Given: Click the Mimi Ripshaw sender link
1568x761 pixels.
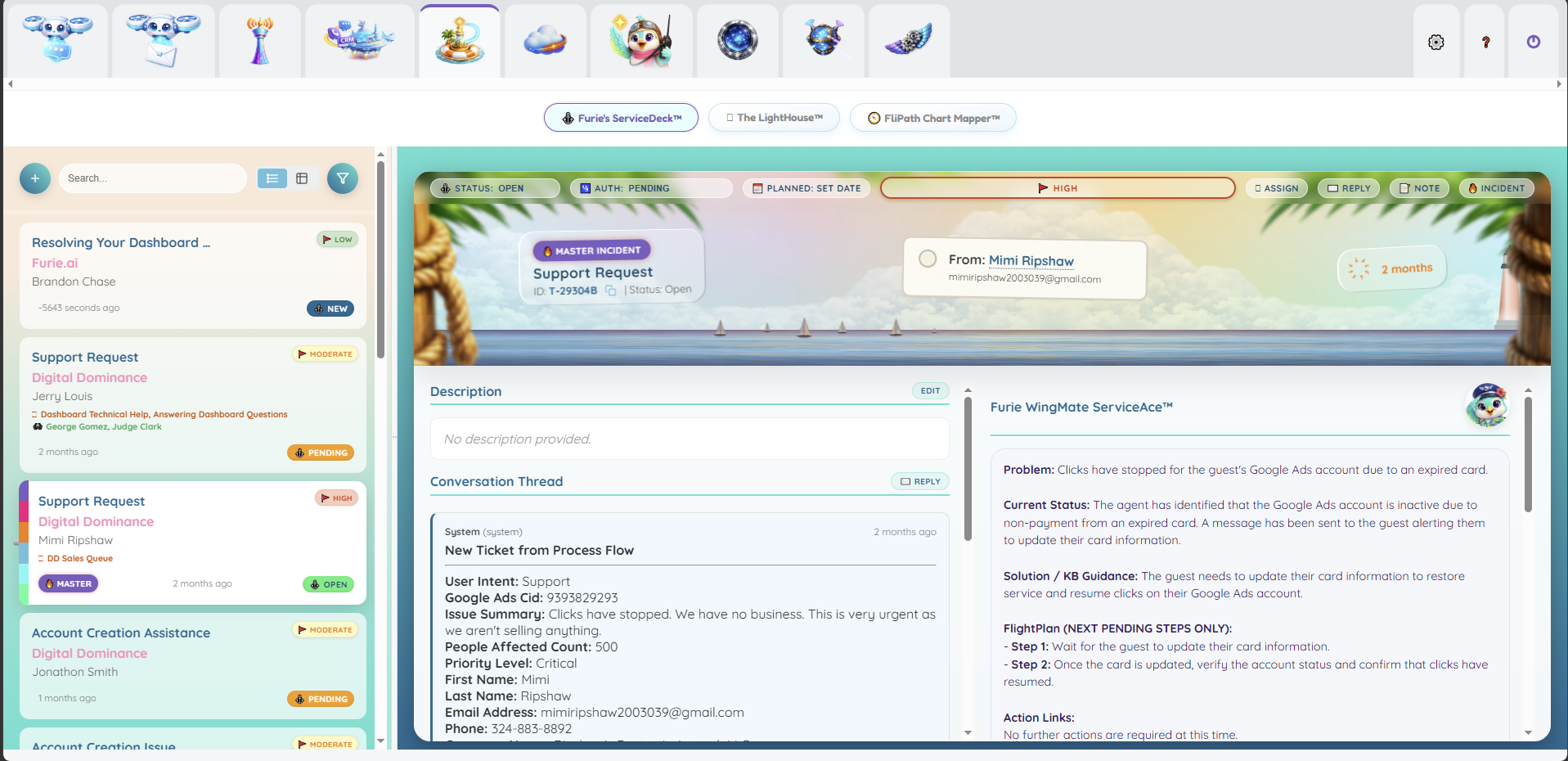Looking at the screenshot, I should (x=1031, y=261).
